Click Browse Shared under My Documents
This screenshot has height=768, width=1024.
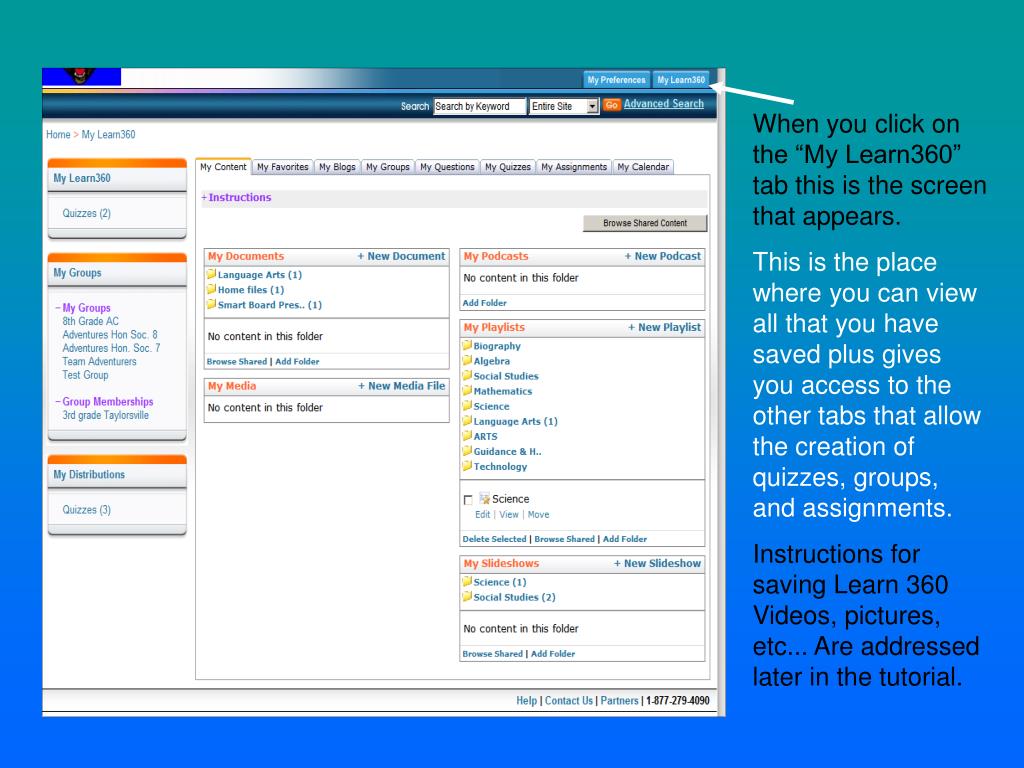[237, 361]
